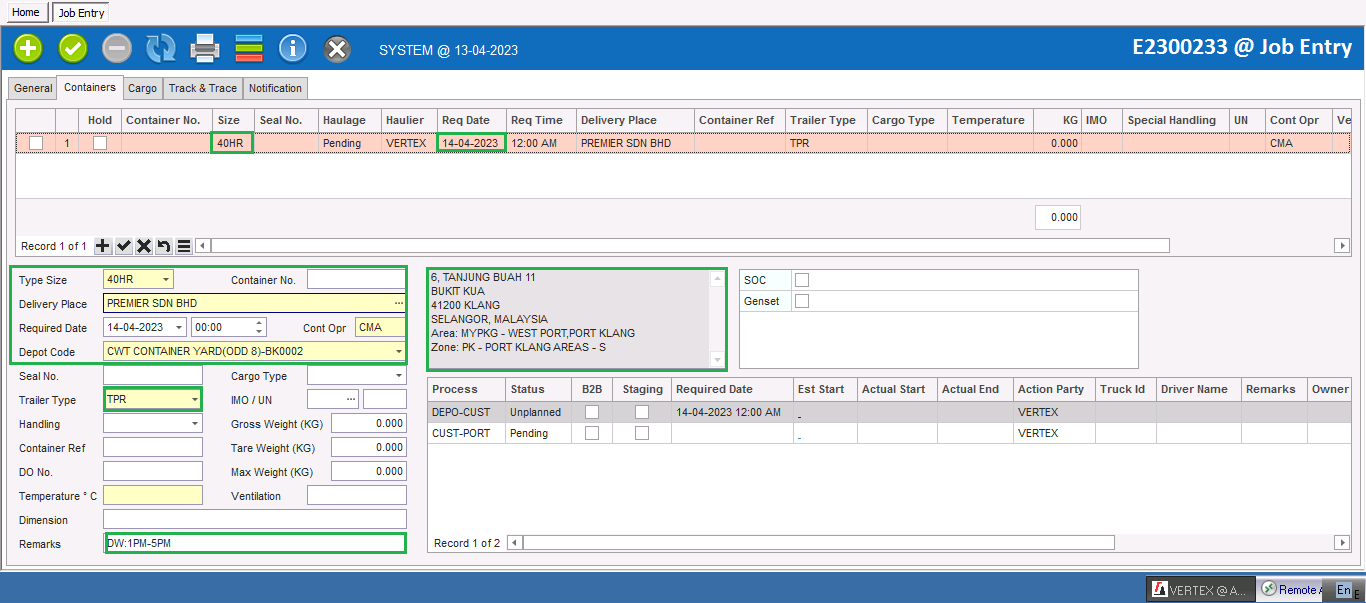Image resolution: width=1366 pixels, height=603 pixels.
Task: Add container record with grid plus icon
Action: click(103, 246)
